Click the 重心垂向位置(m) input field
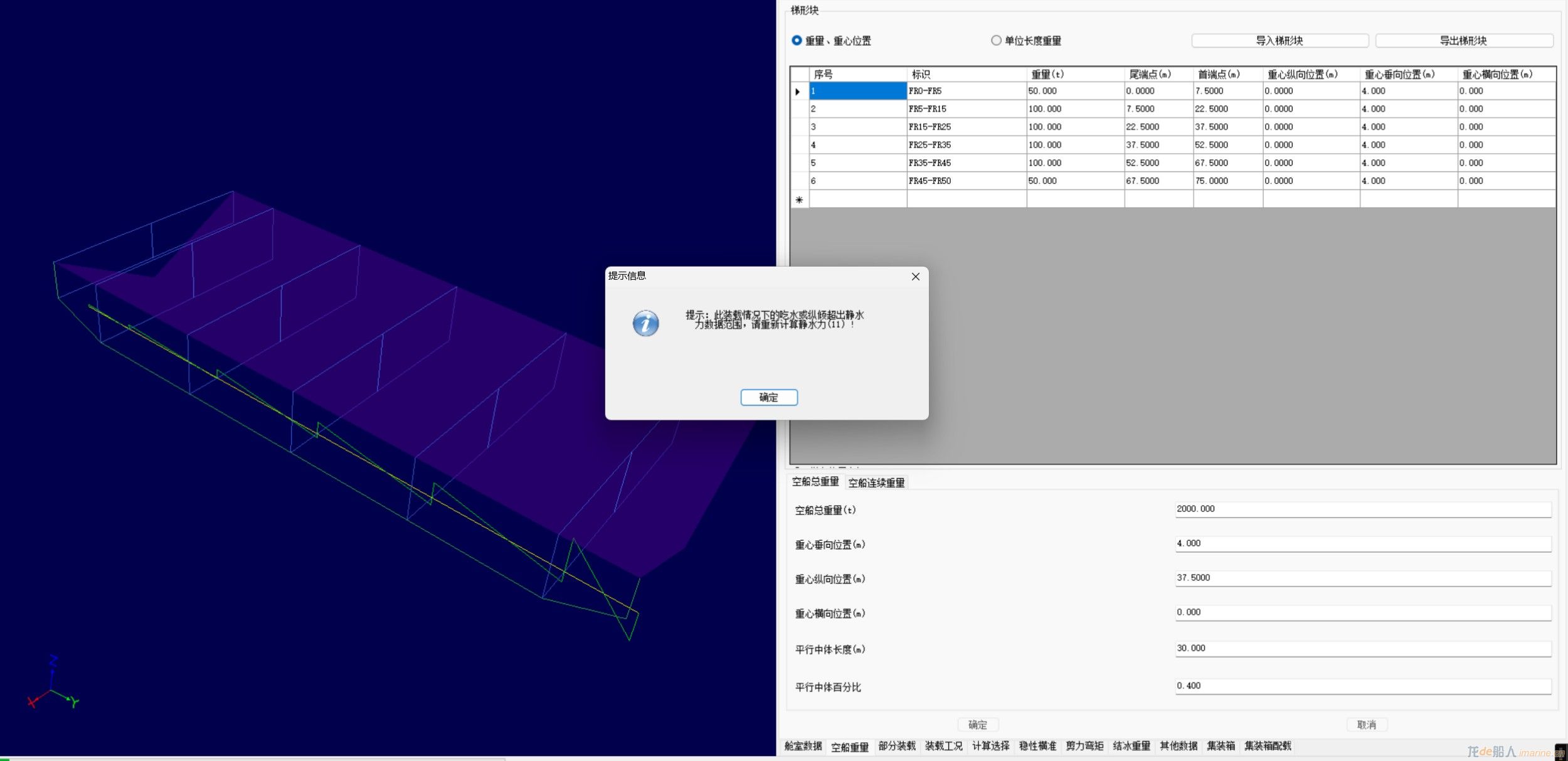1568x761 pixels. tap(1363, 544)
